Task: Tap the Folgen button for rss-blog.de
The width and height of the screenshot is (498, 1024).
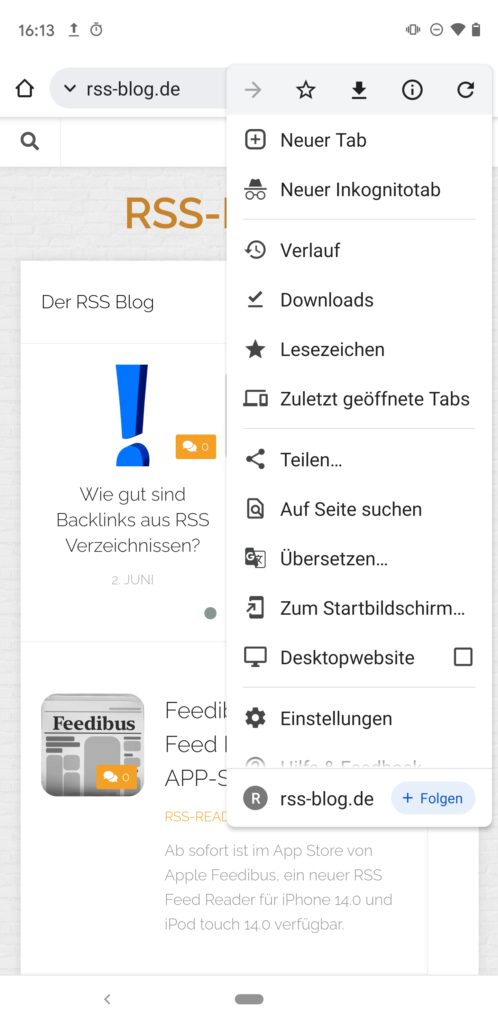Action: 433,798
